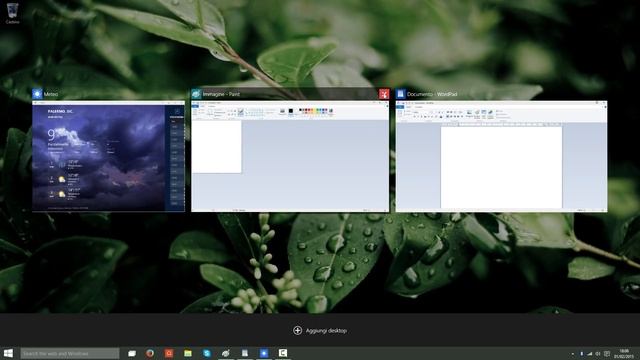Open the volume control tray icon
The image size is (640, 360).
click(598, 354)
